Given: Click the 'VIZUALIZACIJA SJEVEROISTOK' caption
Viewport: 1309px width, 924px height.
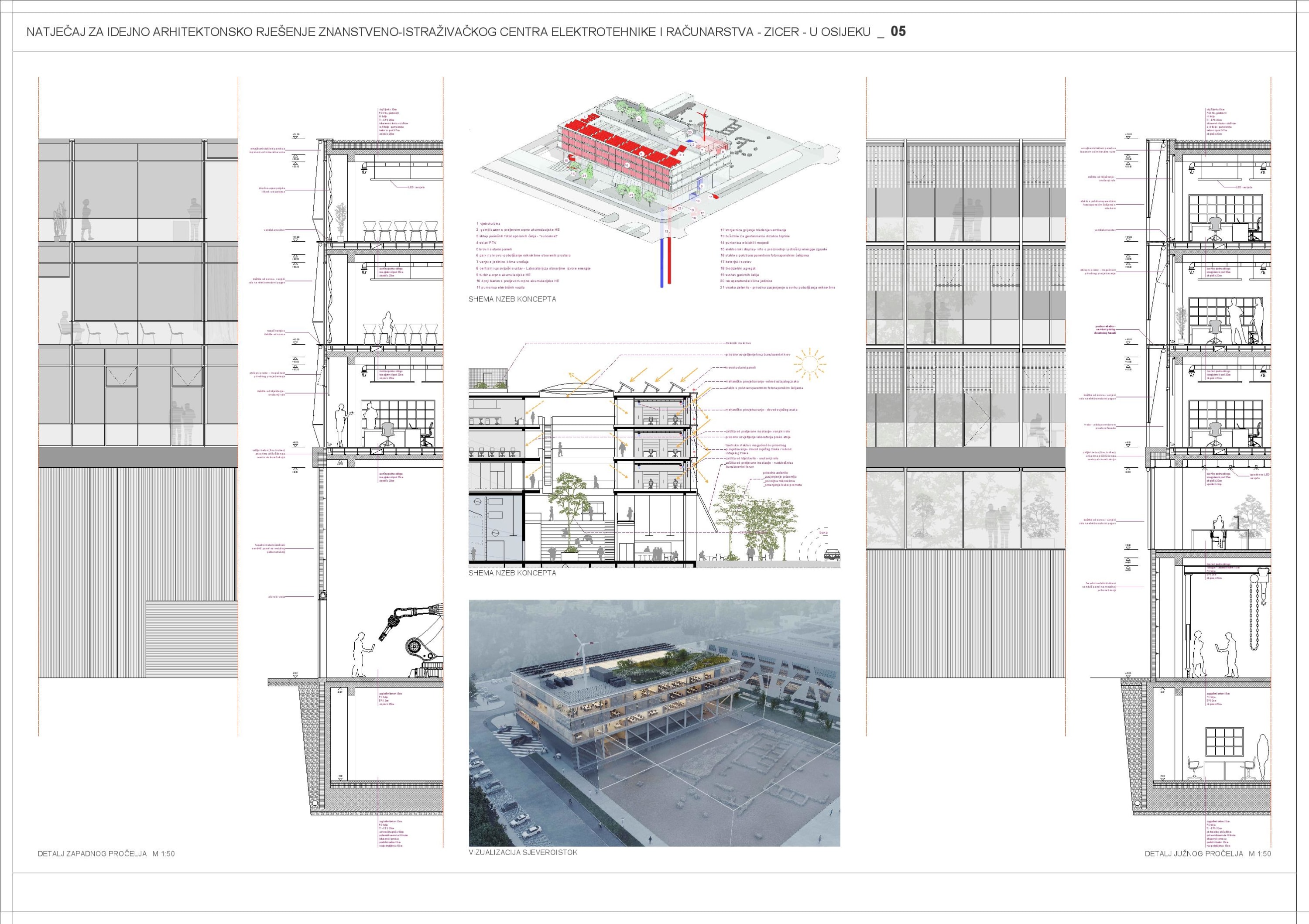Looking at the screenshot, I should (523, 852).
